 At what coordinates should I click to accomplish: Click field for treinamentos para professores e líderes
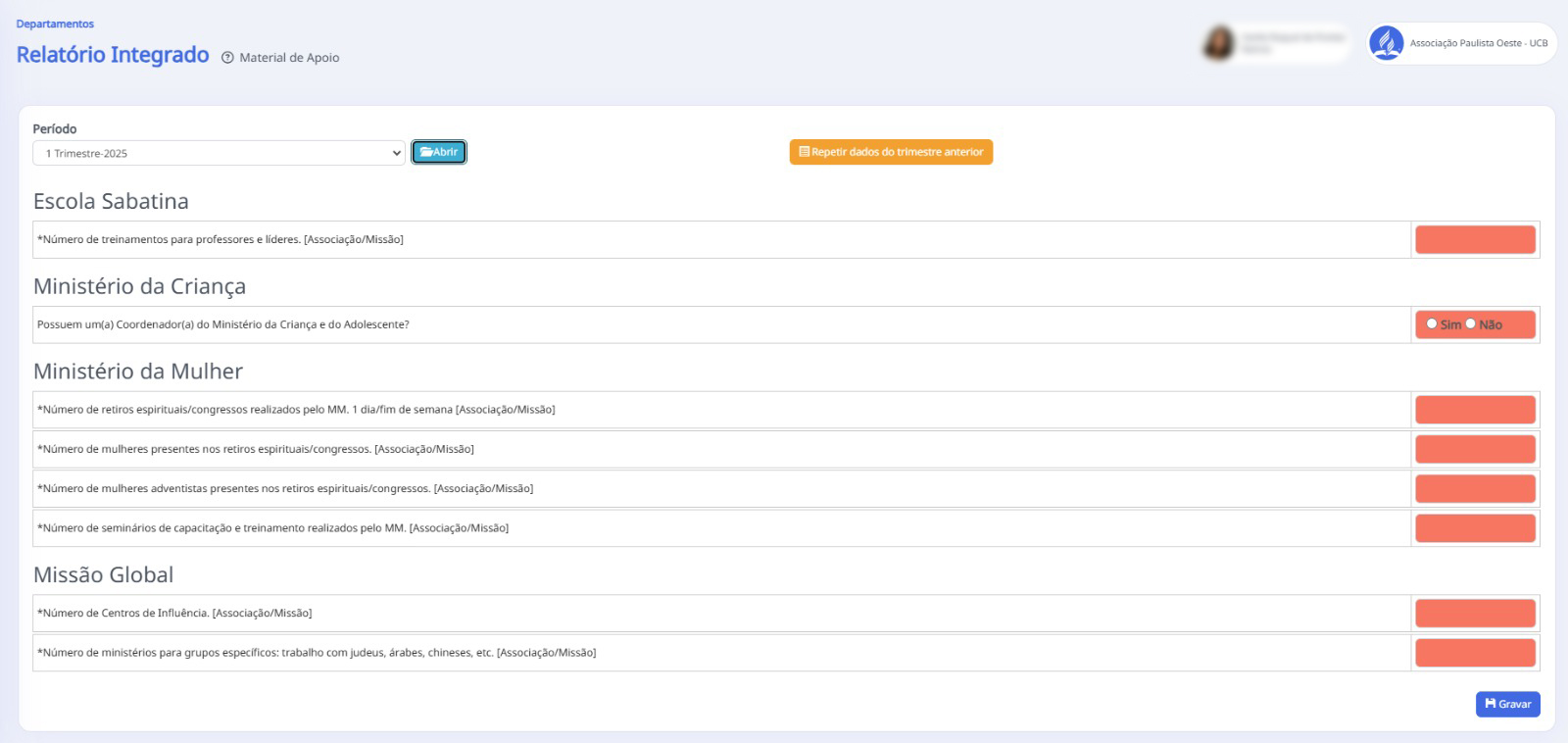point(1474,240)
